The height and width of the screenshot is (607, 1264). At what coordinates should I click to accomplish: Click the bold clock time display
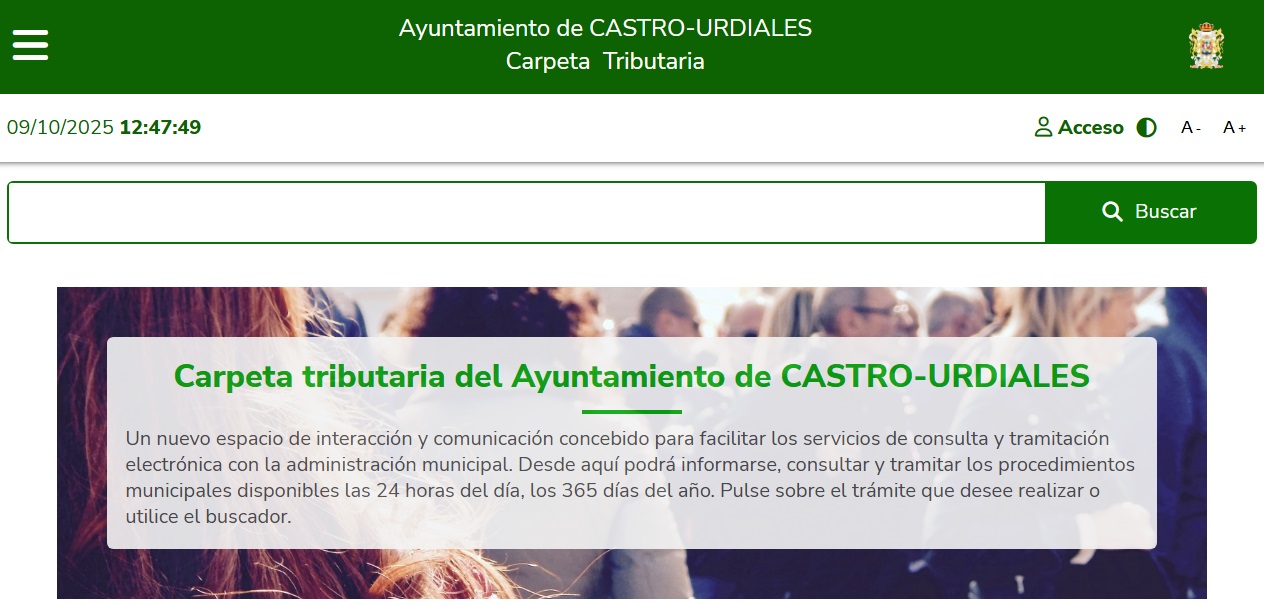tap(160, 127)
